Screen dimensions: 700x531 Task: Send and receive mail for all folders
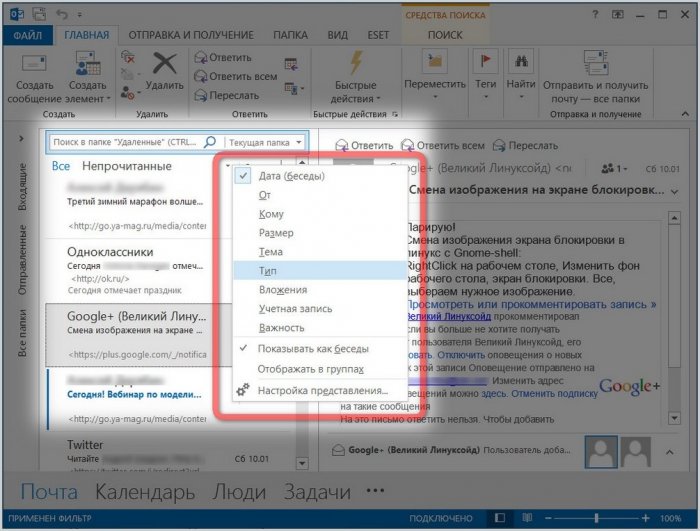tap(596, 78)
